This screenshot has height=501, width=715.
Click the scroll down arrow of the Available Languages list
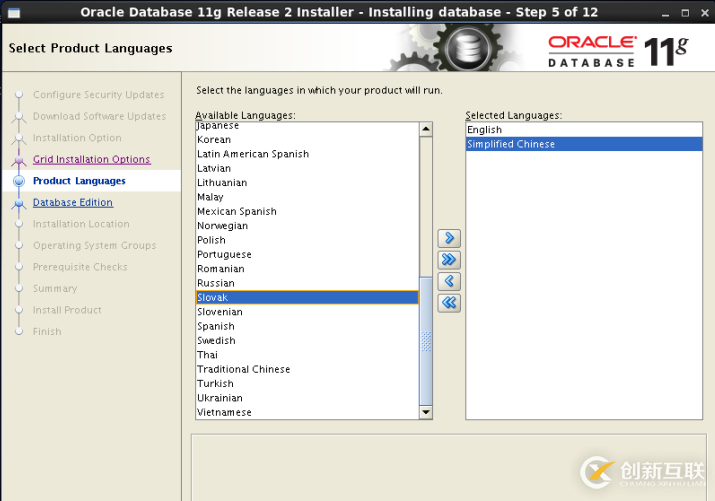(x=426, y=412)
